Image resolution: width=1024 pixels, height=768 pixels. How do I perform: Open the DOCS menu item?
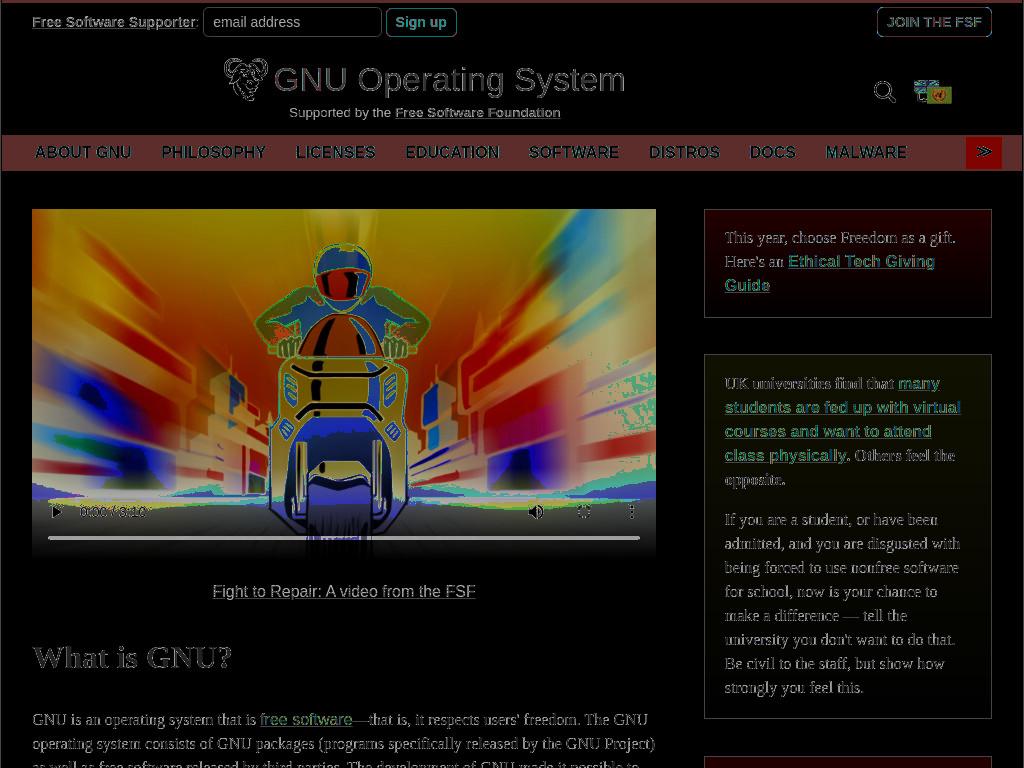tap(773, 152)
